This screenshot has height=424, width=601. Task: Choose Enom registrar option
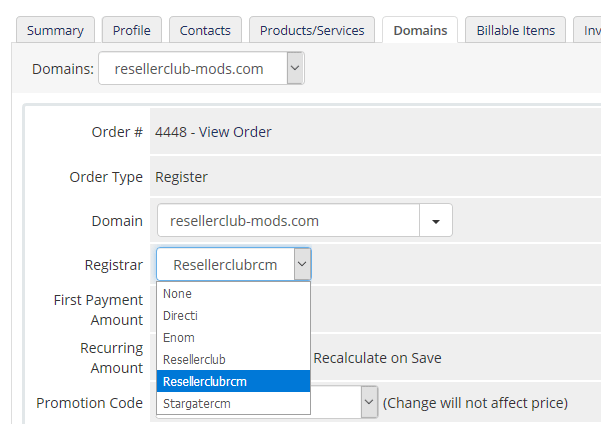point(233,337)
